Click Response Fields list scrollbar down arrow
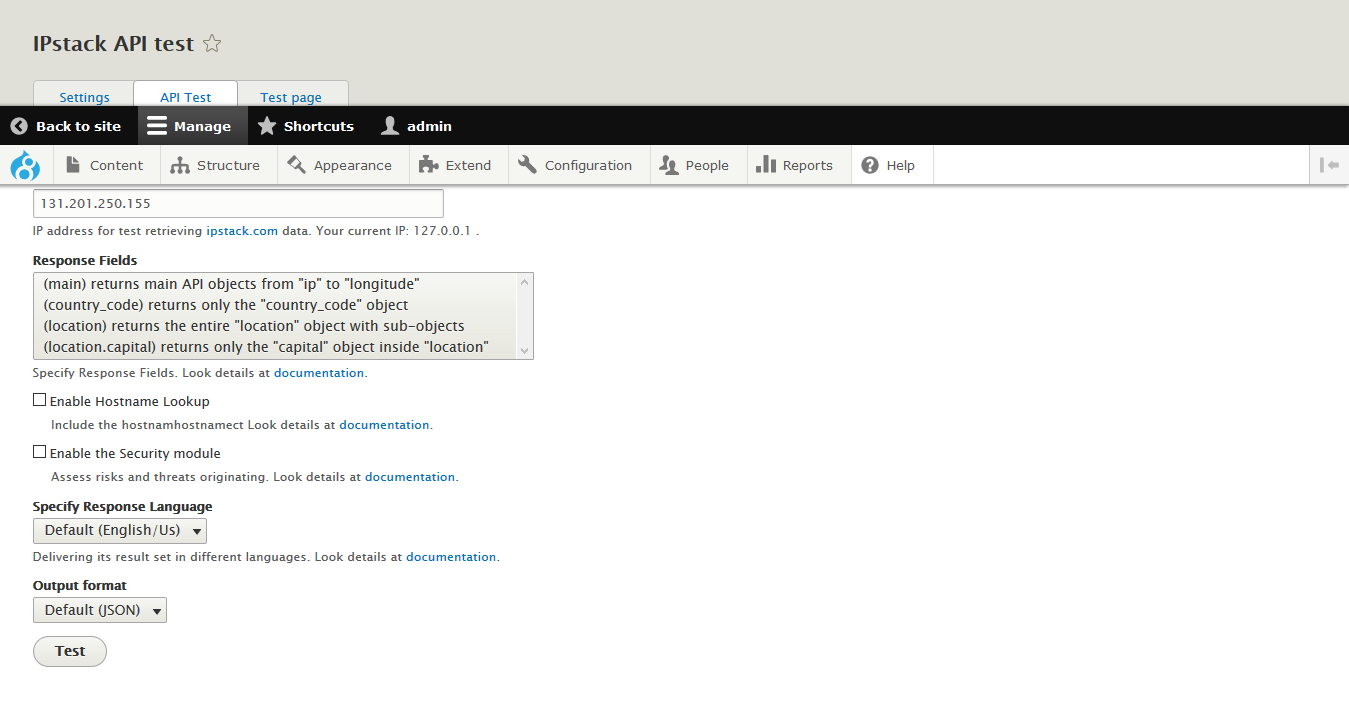 tap(525, 350)
